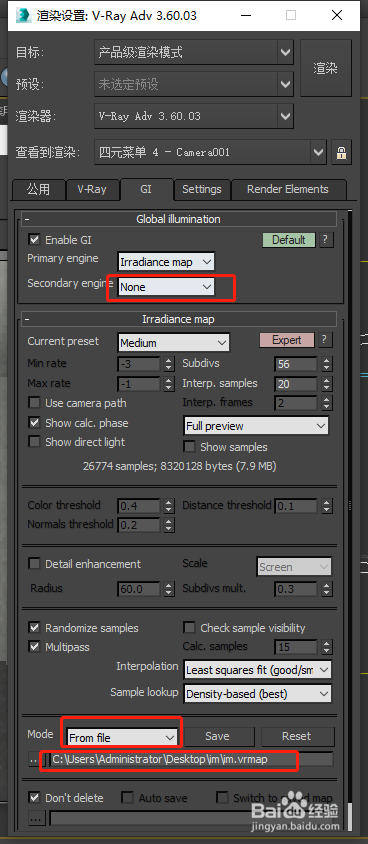Image resolution: width=368 pixels, height=844 pixels.
Task: Click the Subdivs spinner arrows
Action: coord(326,364)
